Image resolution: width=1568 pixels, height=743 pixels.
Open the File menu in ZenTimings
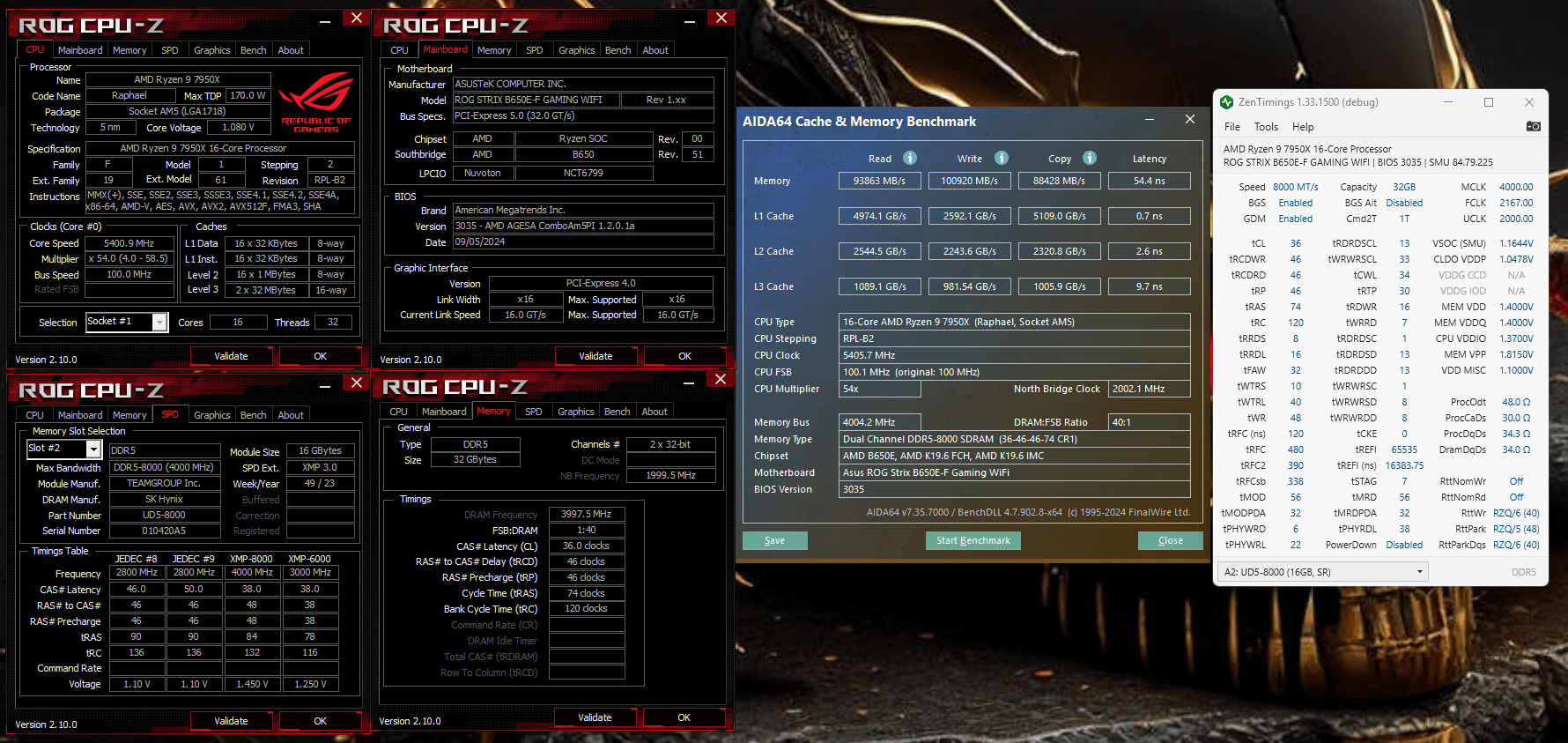point(1232,127)
